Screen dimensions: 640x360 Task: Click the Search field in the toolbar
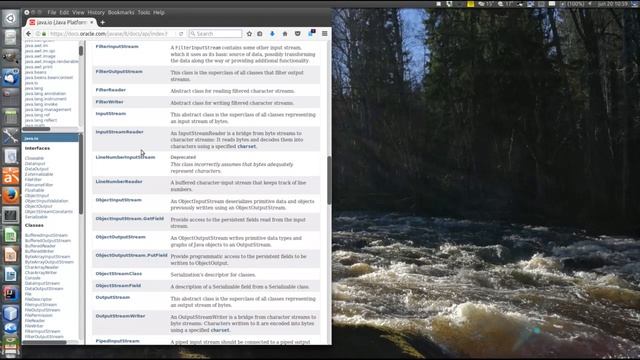(x=216, y=34)
